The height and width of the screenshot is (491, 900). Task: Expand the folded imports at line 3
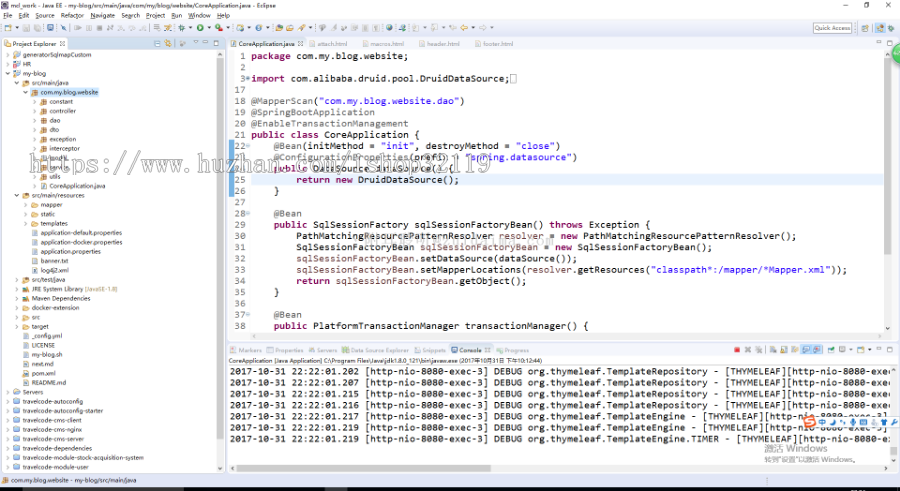point(248,78)
